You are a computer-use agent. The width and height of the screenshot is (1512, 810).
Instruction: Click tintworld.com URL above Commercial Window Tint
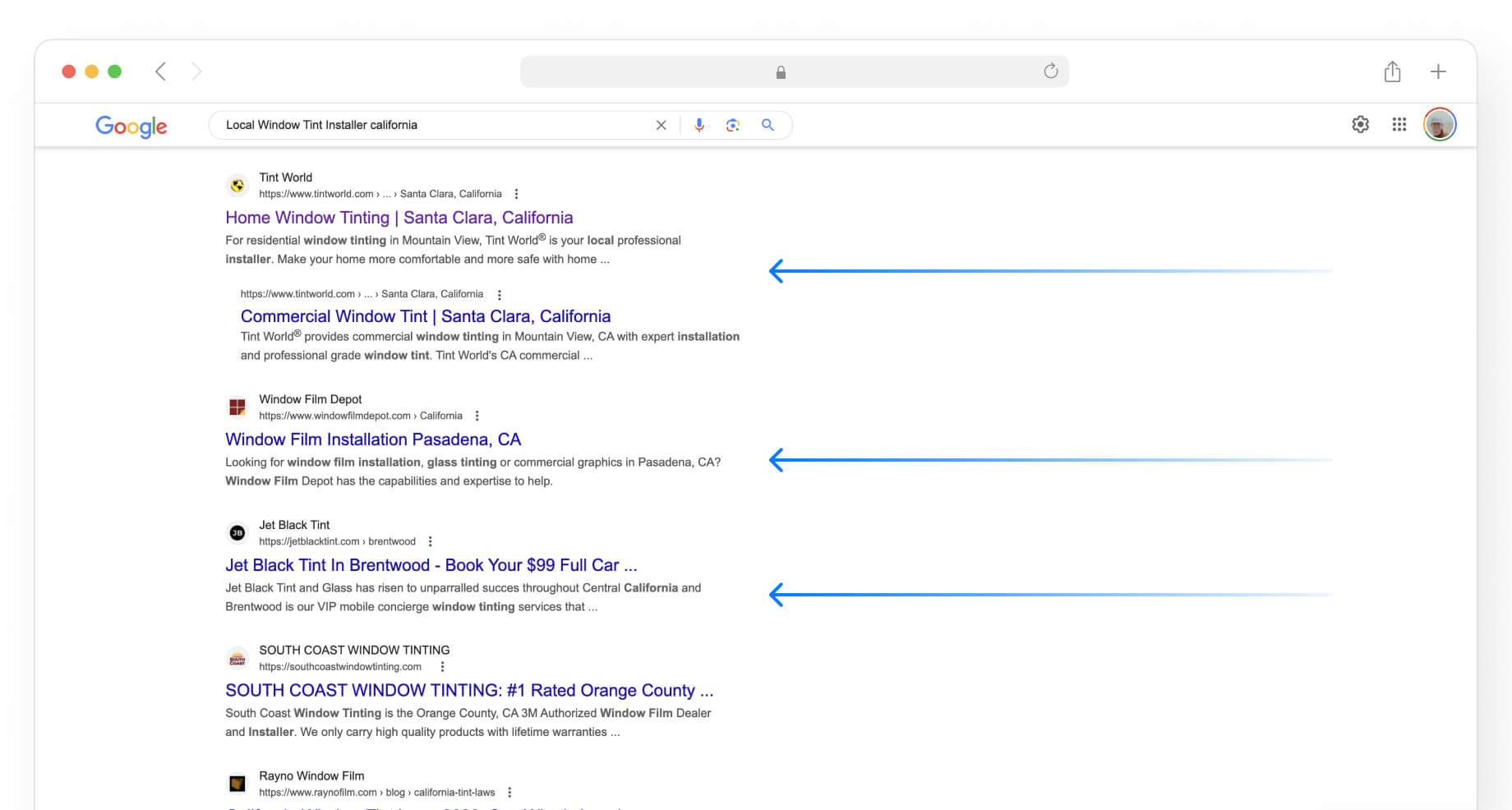tap(362, 294)
